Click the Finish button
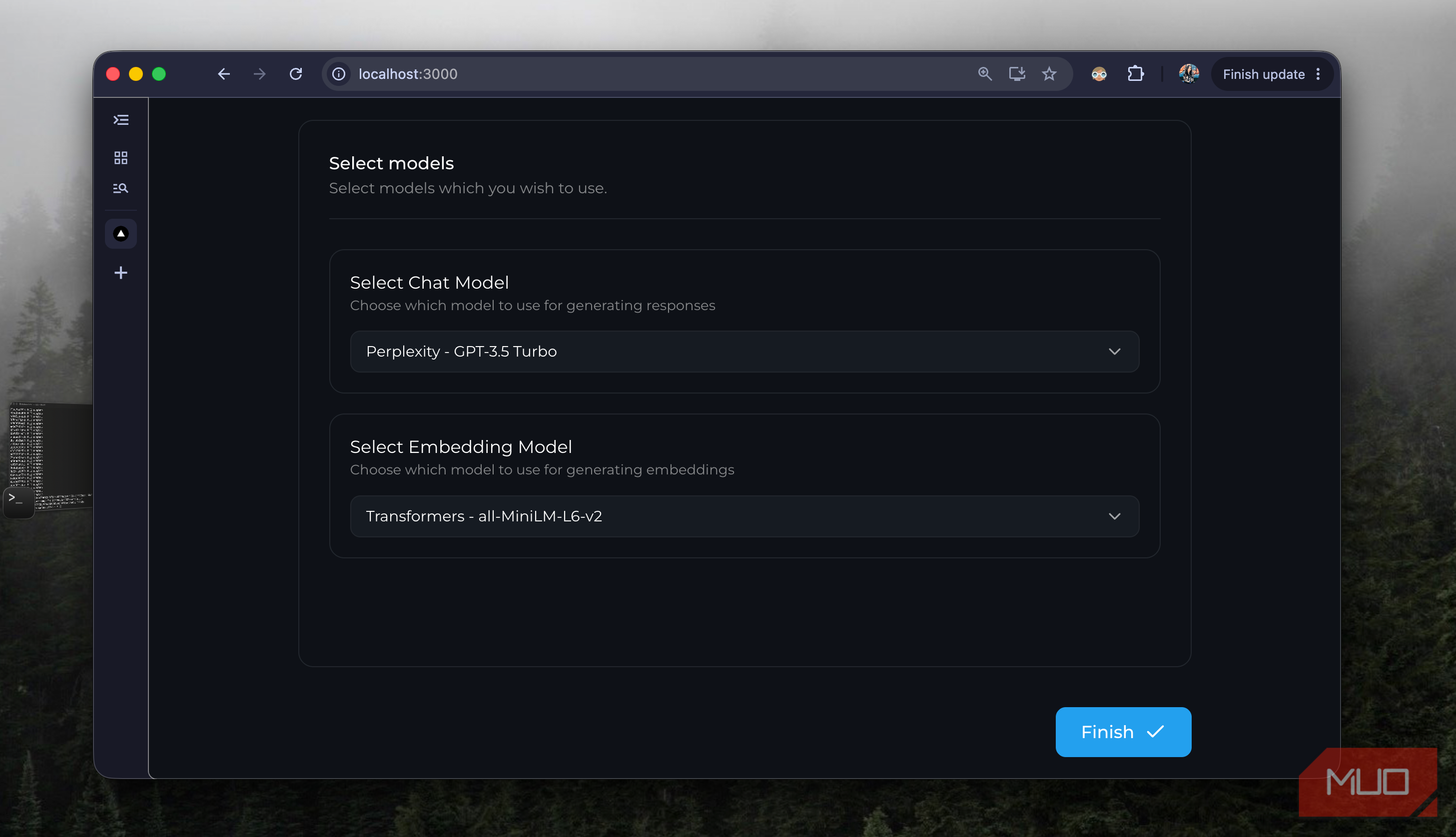Image resolution: width=1456 pixels, height=837 pixels. (1123, 732)
